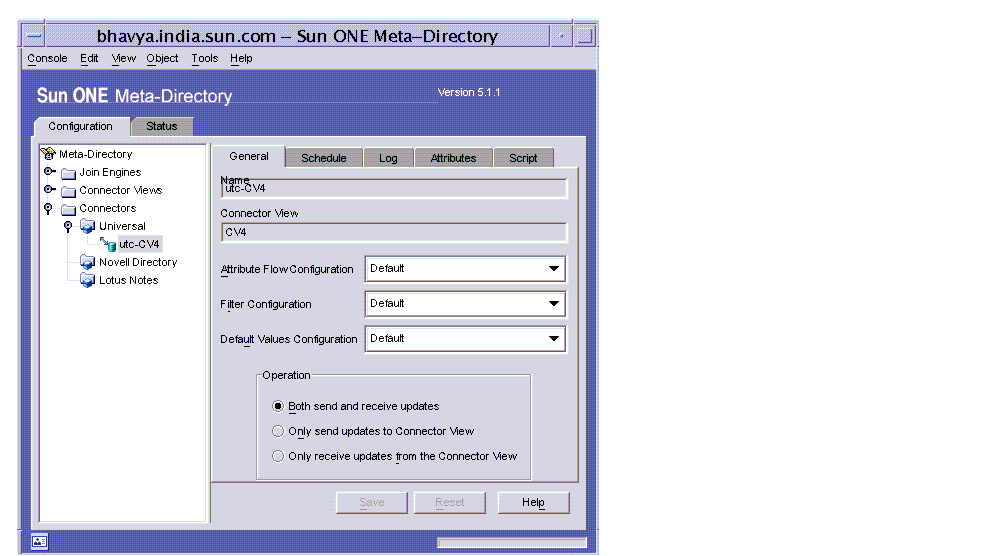
Task: Select the Join Engines tree label
Action: (x=110, y=173)
